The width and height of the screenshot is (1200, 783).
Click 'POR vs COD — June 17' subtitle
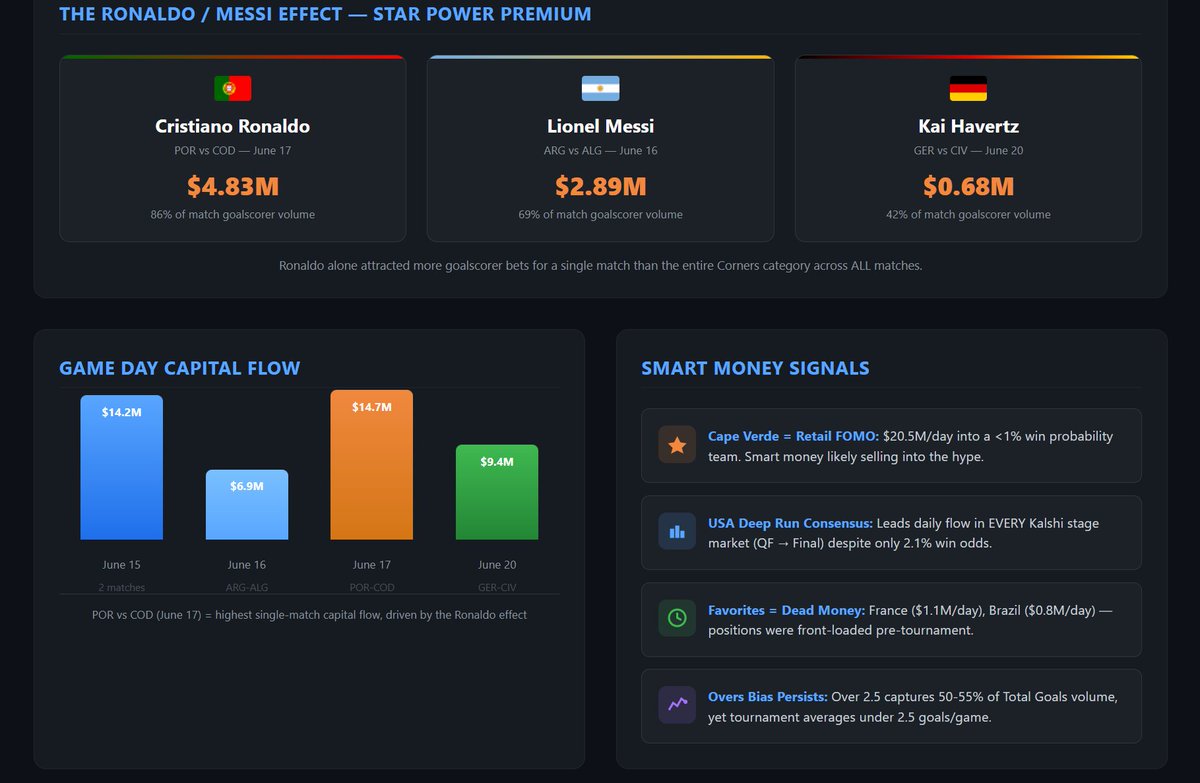(232, 151)
